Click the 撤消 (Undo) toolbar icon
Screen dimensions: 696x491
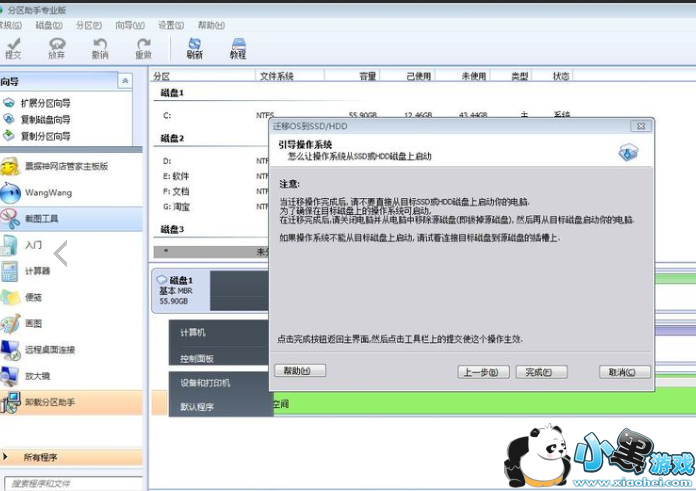(x=100, y=48)
